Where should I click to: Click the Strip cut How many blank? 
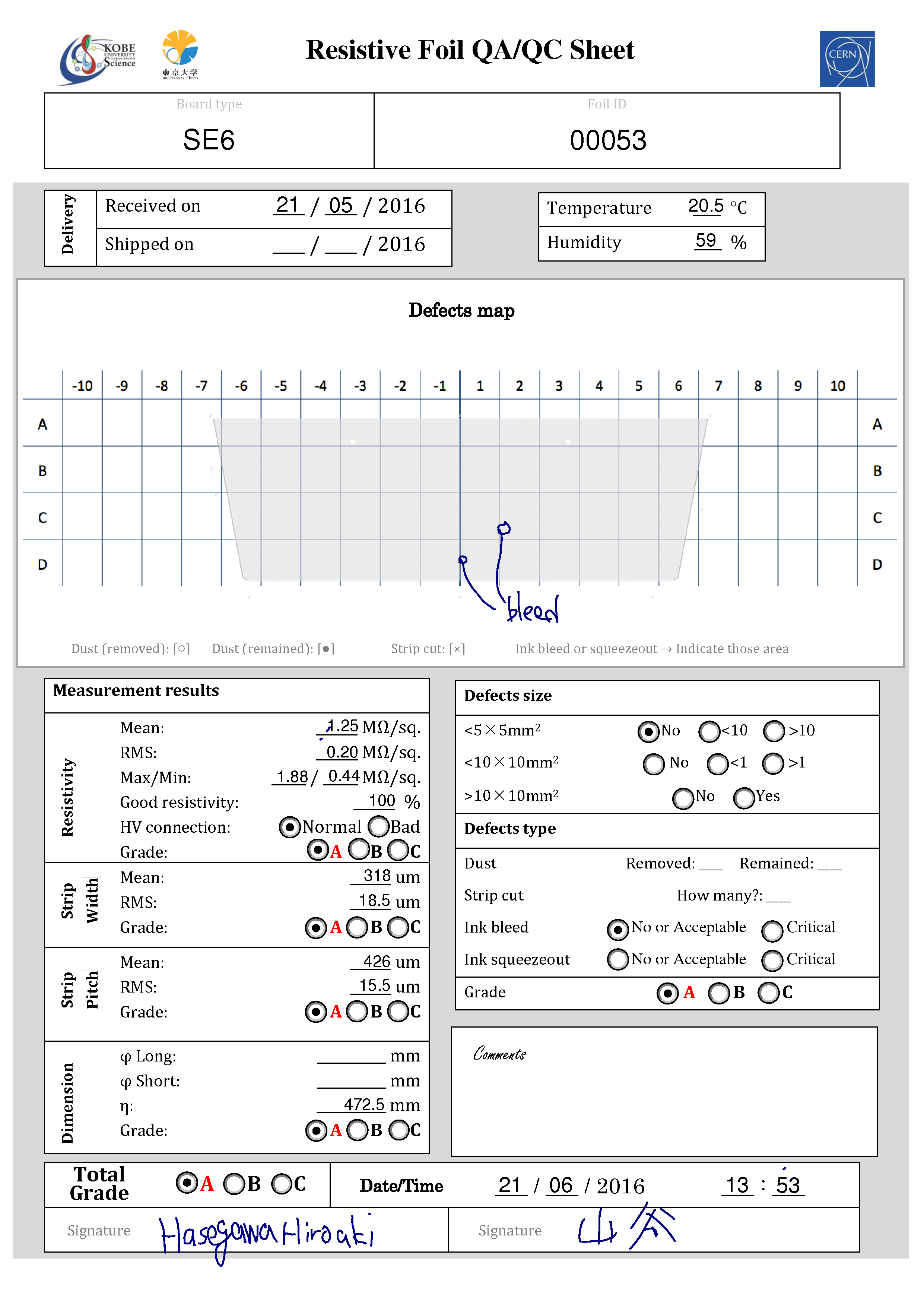click(778, 896)
